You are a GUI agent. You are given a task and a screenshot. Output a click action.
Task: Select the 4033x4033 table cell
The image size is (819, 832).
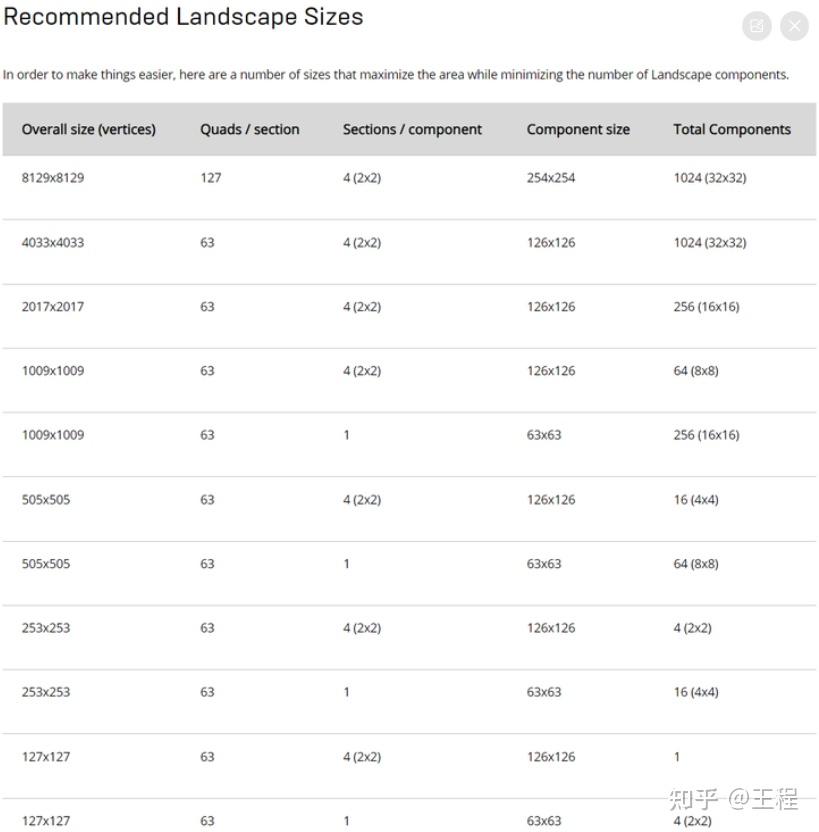(x=53, y=243)
